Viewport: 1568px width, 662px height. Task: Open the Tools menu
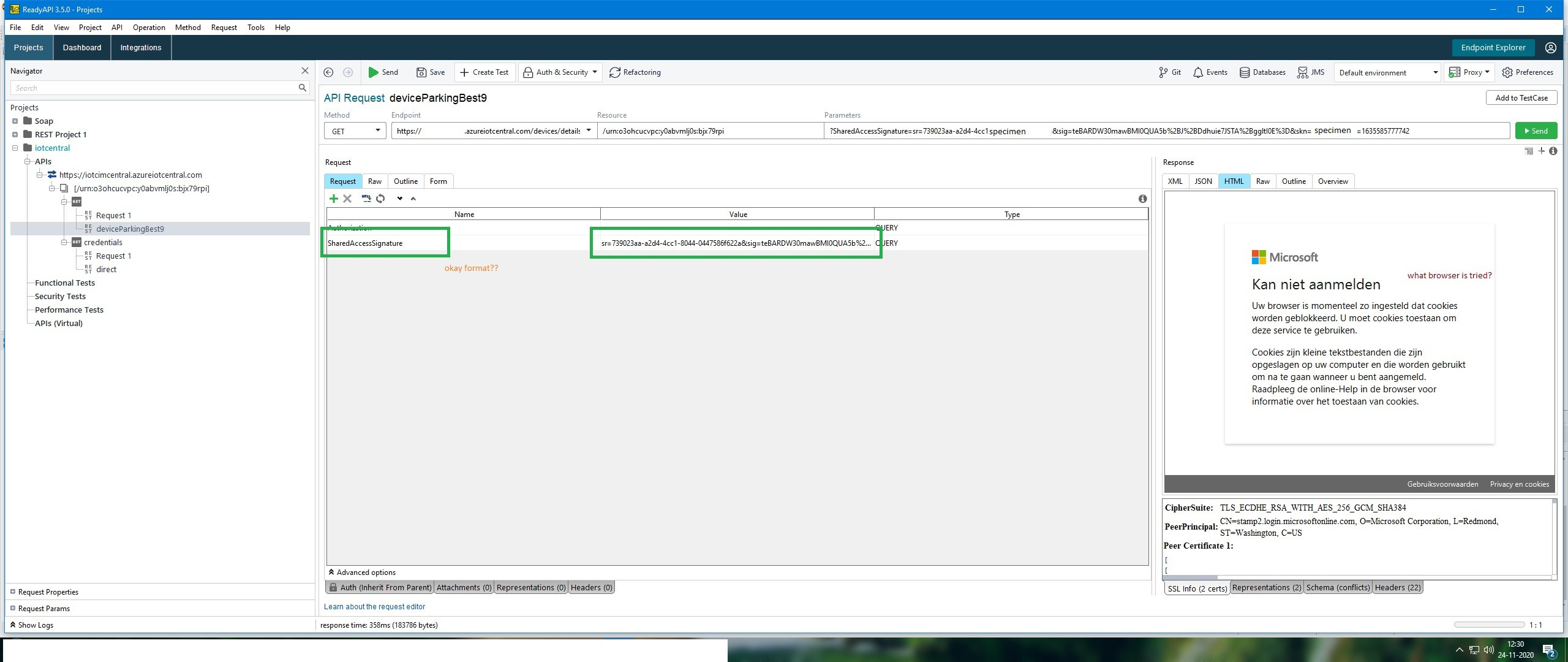[x=255, y=28]
